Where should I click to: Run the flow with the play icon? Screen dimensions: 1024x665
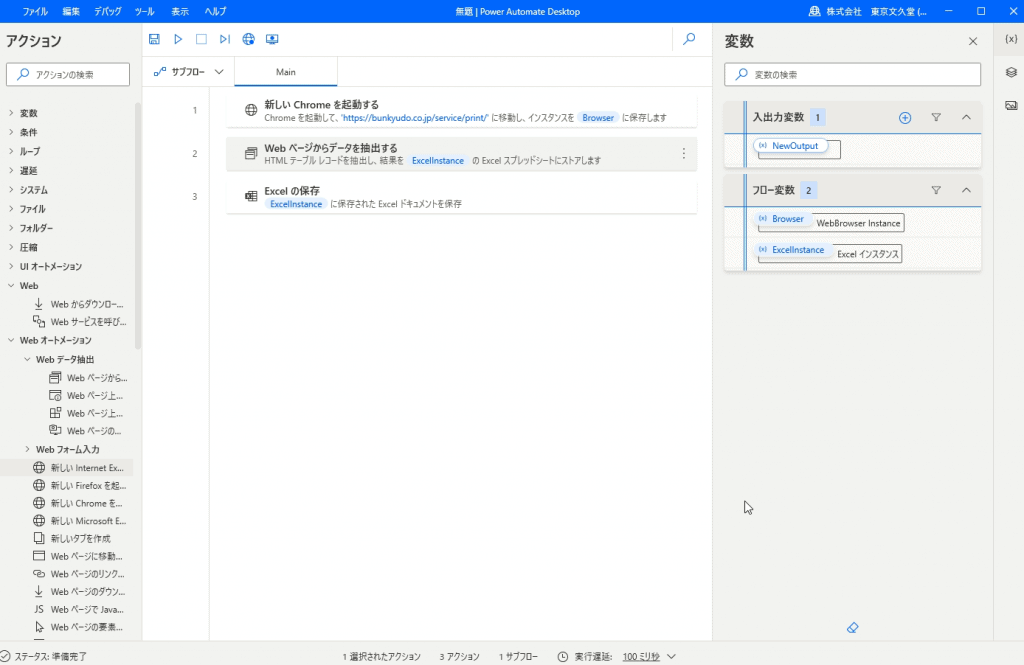click(x=178, y=39)
